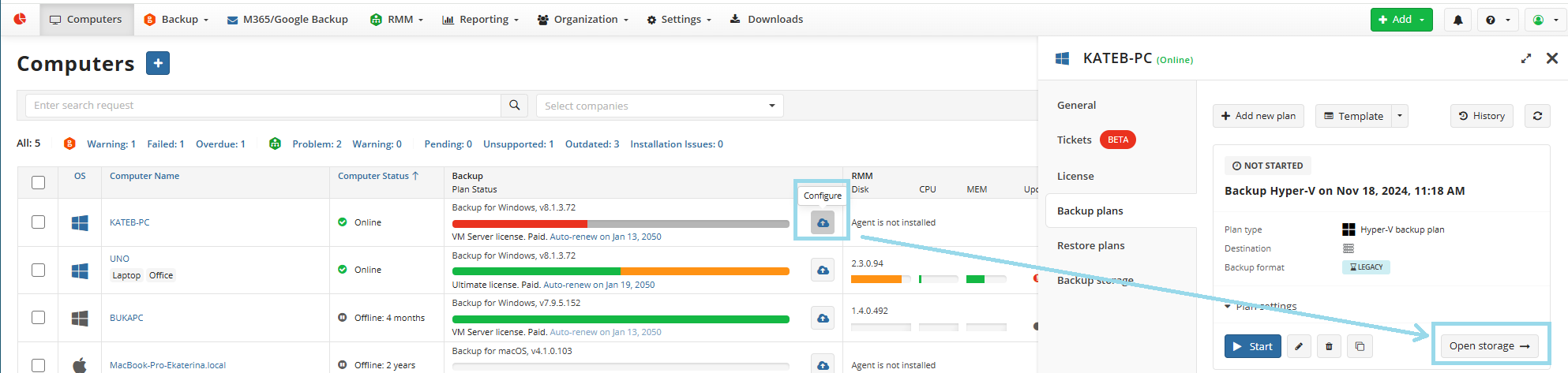Open the notifications bell
1568x373 pixels.
1458,20
